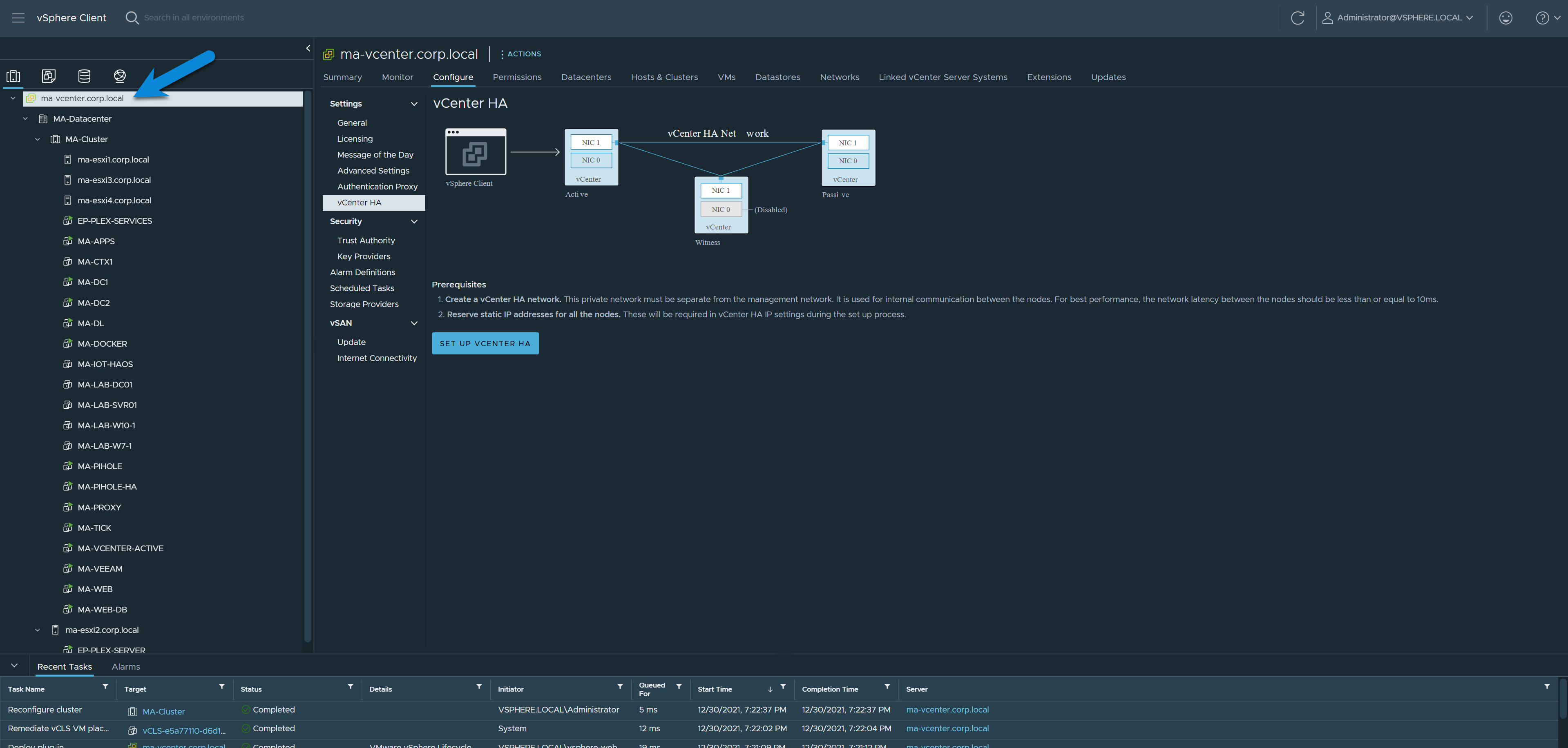Filter tasks by Details column
This screenshot has width=1568, height=748.
tap(479, 687)
